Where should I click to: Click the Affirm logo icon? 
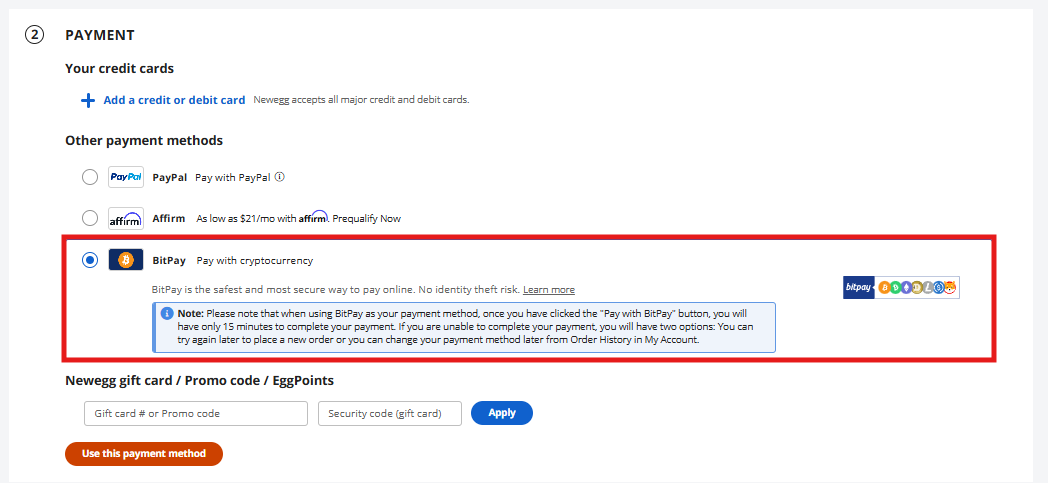tap(126, 218)
